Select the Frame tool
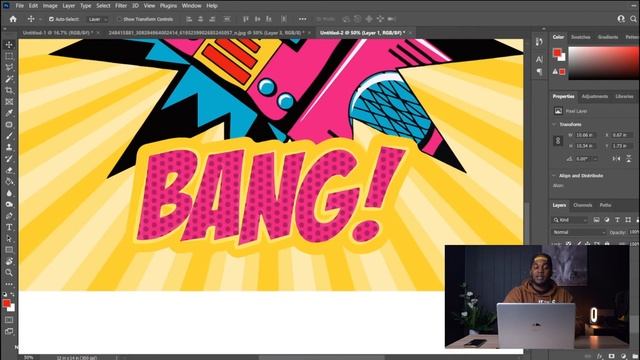640x360 pixels. (9, 102)
